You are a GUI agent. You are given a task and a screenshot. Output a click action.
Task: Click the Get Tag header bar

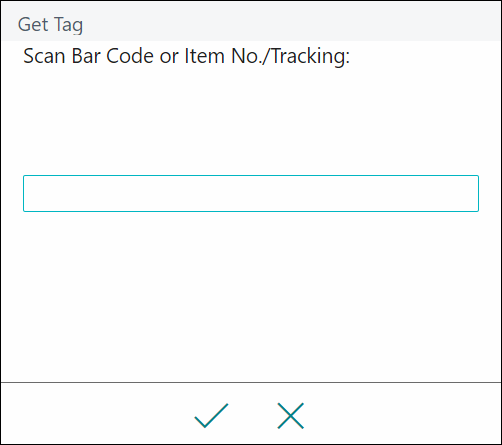pos(251,21)
